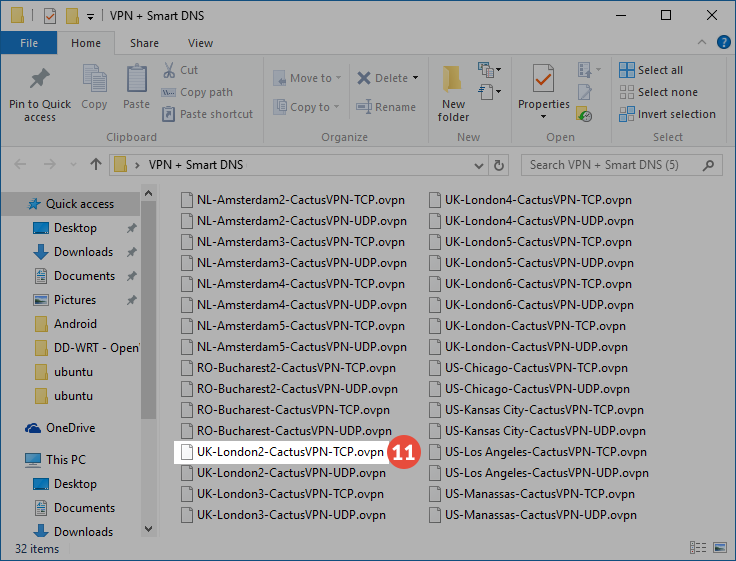Open the File menu tab

pos(29,43)
